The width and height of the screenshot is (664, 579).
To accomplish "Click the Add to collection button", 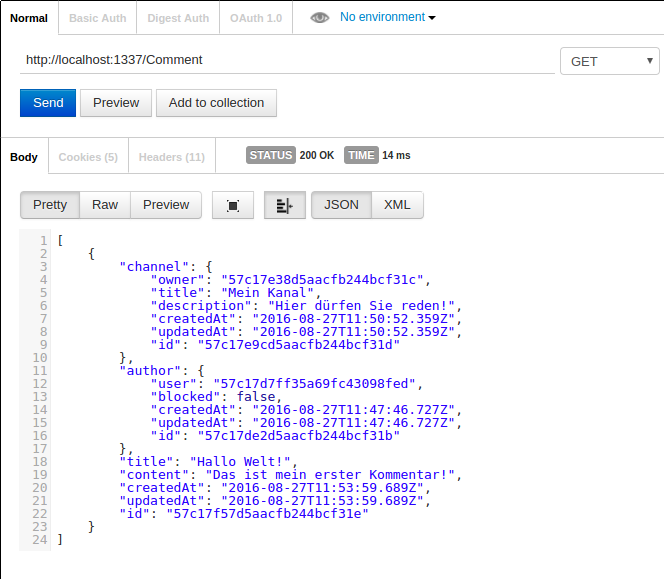I will [x=216, y=103].
